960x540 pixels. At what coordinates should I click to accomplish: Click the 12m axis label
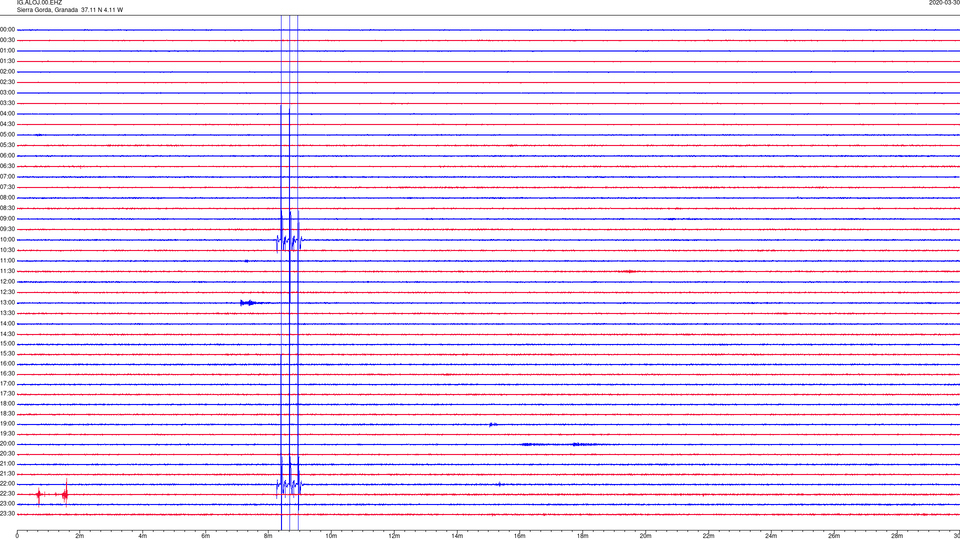click(394, 536)
